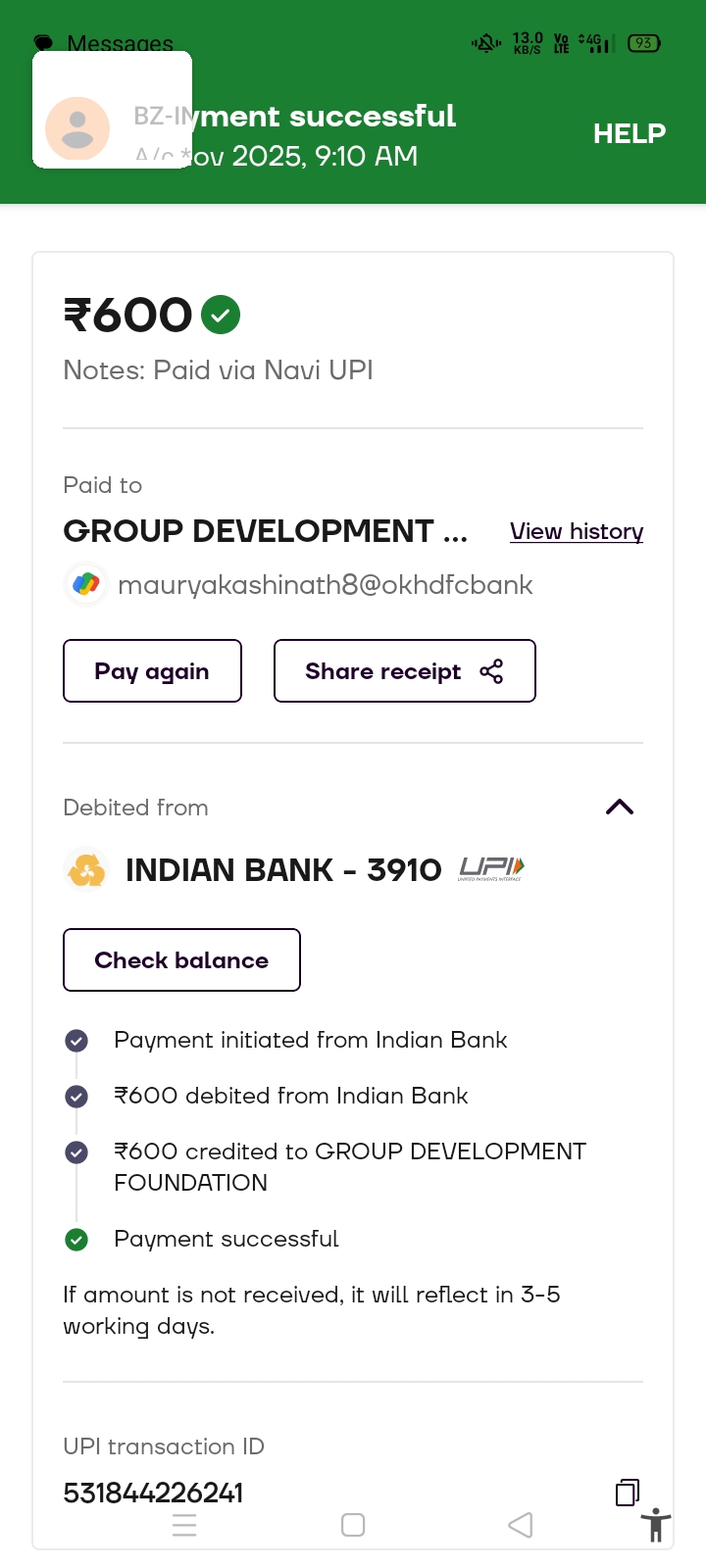The image size is (706, 1568).
Task: Collapse the Debited from section
Action: coord(620,808)
